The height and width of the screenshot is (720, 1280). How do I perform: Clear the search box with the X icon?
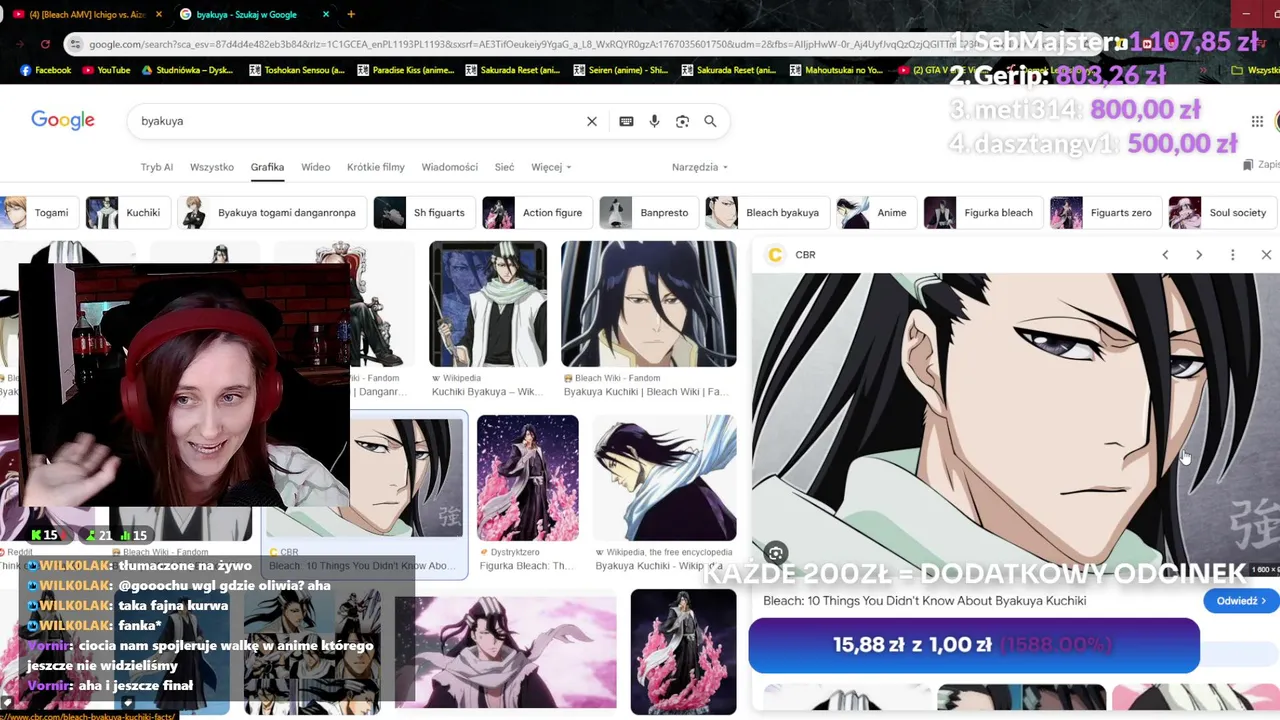point(592,121)
